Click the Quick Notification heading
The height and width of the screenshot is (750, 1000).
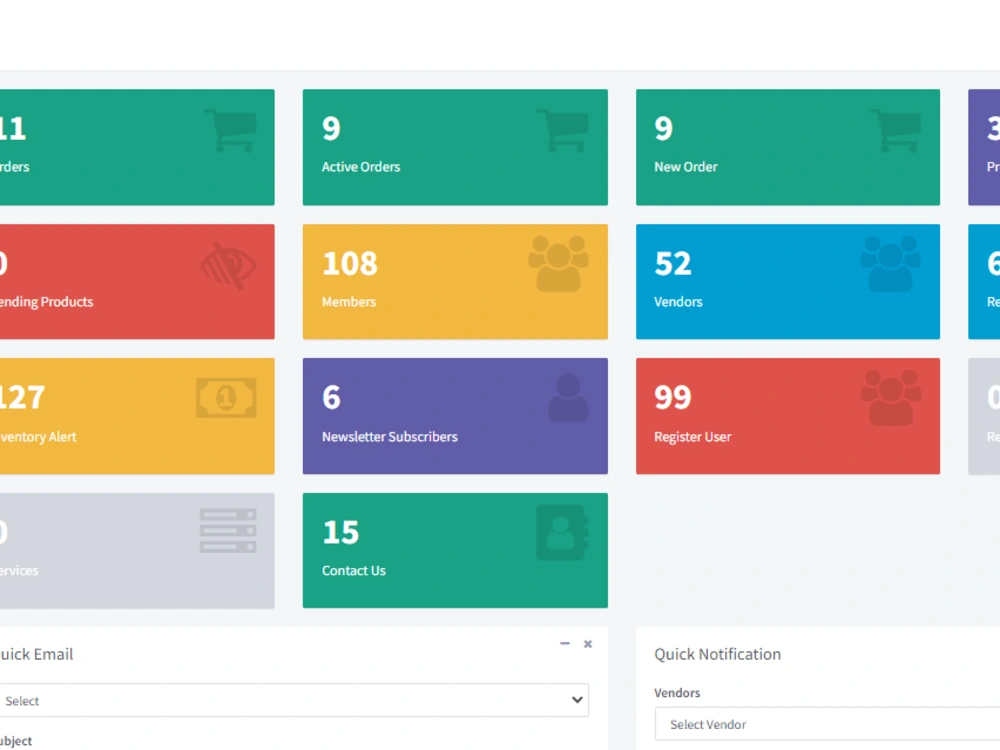pos(717,654)
